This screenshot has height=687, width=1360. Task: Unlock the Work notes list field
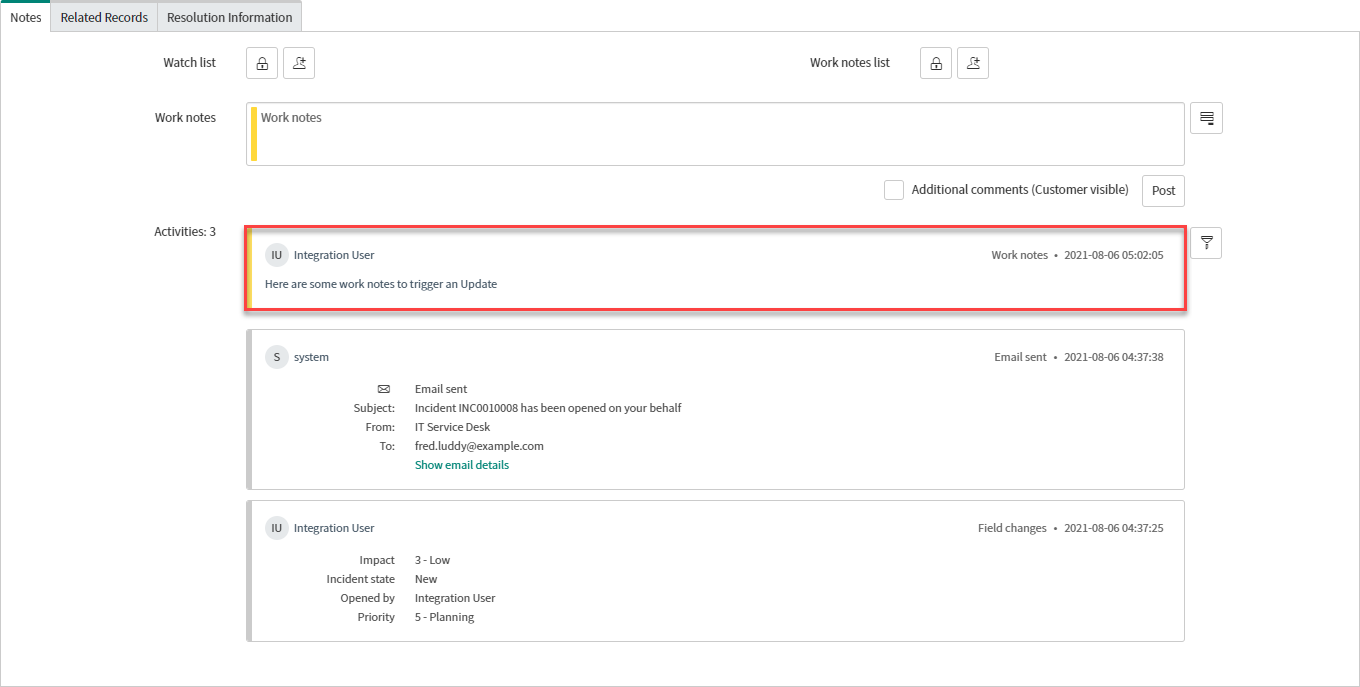click(x=935, y=63)
